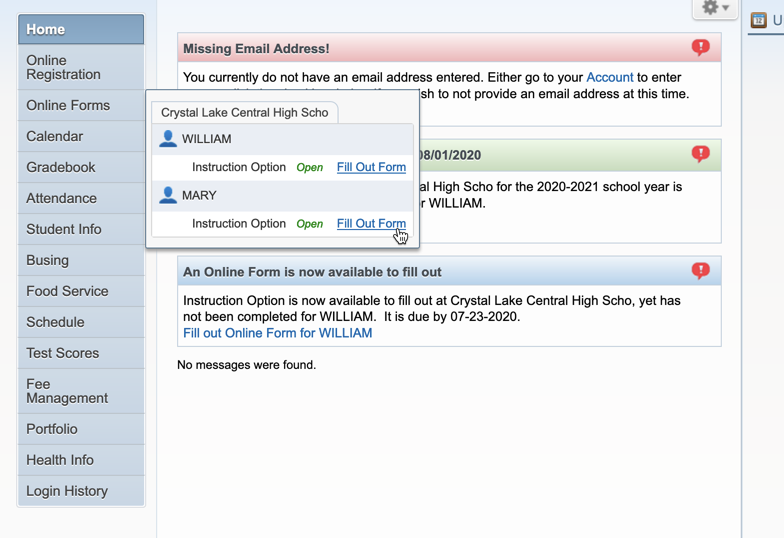
Task: Open the Gradebook page
Action: pyautogui.click(x=81, y=167)
